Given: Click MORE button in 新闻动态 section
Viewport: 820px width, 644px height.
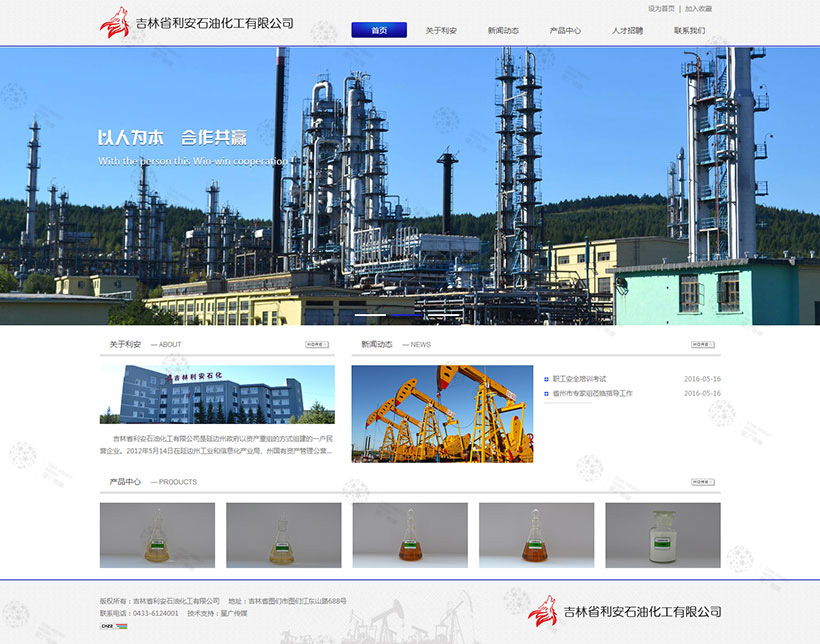Looking at the screenshot, I should click(x=703, y=345).
